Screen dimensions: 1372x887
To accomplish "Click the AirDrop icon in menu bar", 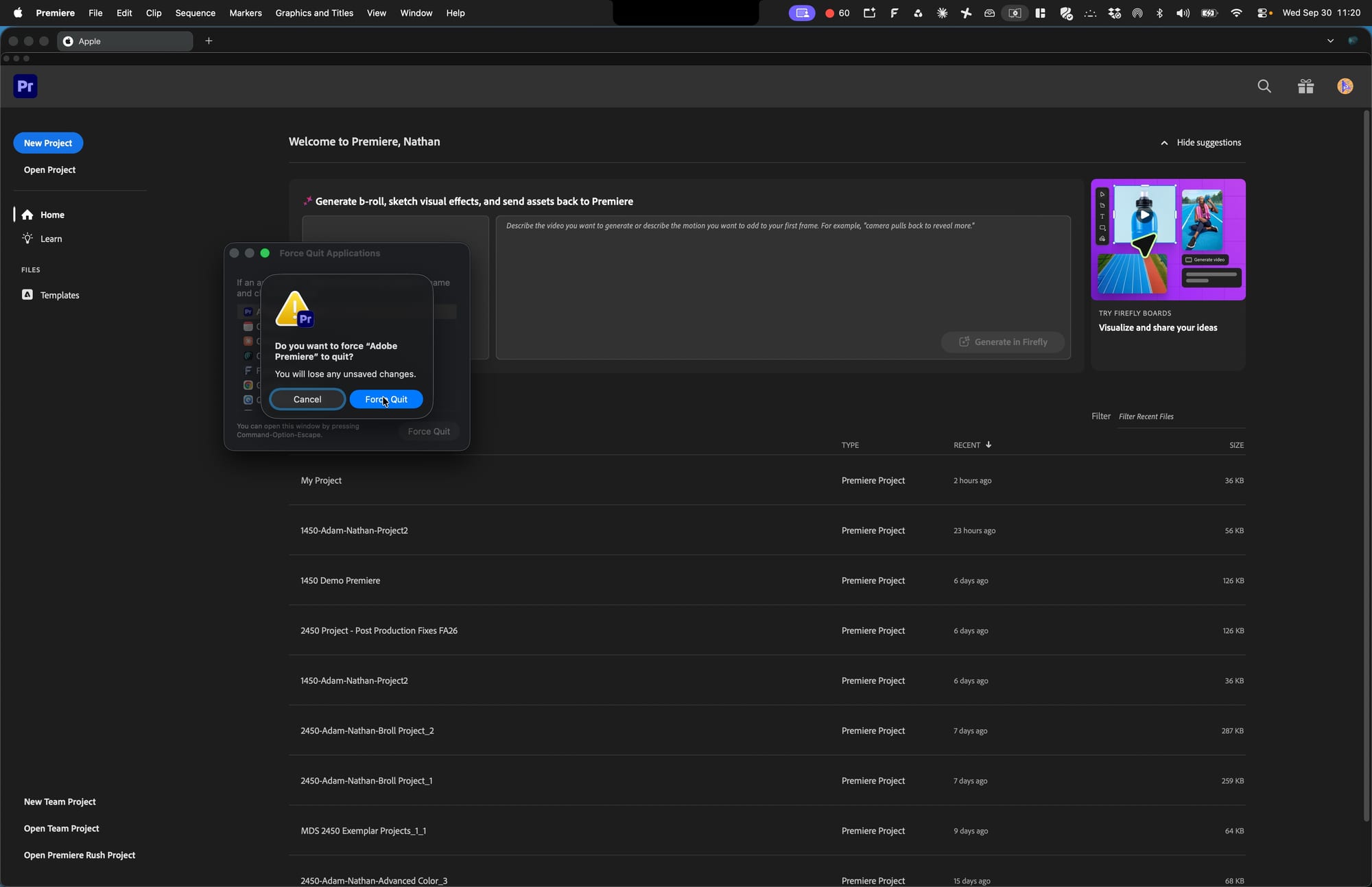I will (x=1137, y=13).
